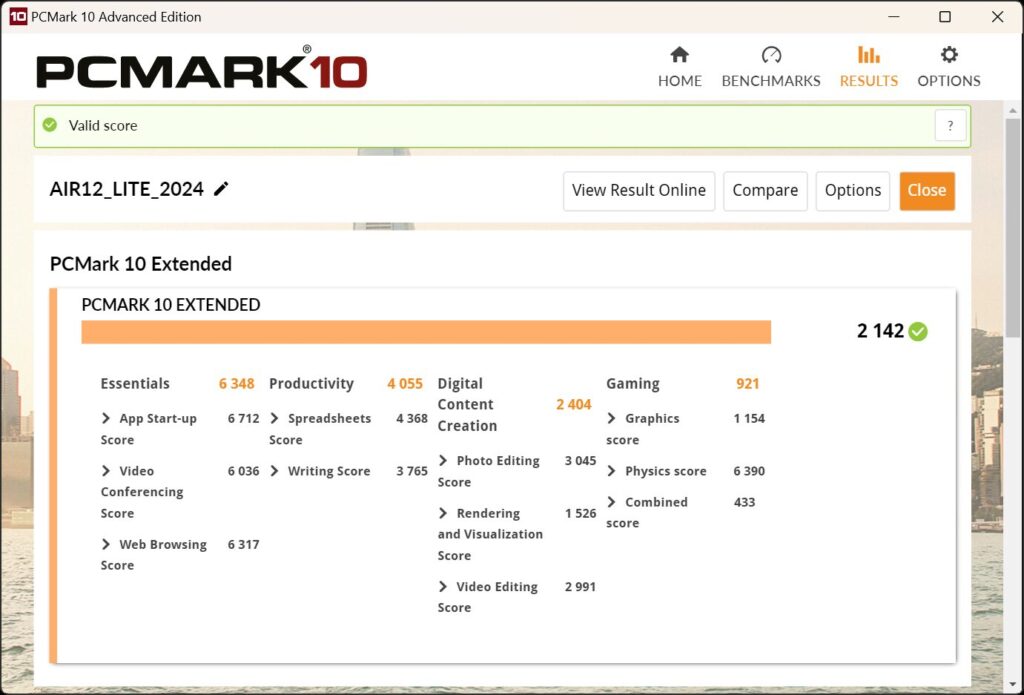Click the PCMark 10 Advanced Edition window title
The width and height of the screenshot is (1024, 695).
pos(116,16)
